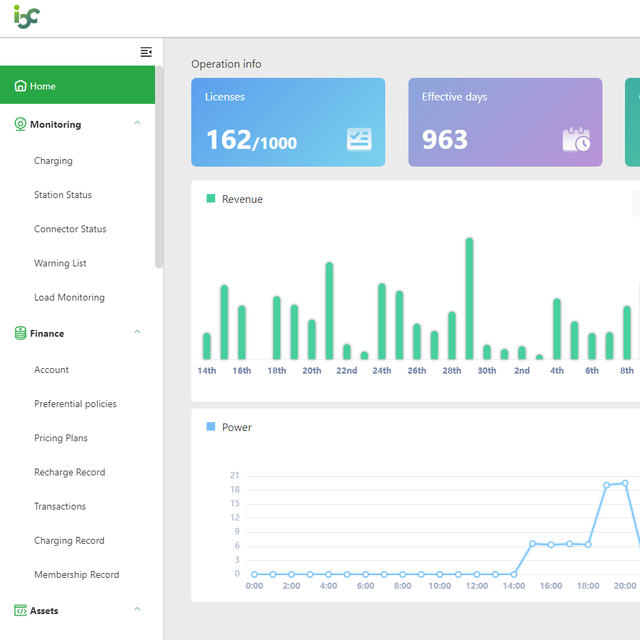Toggle the Power legend blue square
Image resolution: width=640 pixels, height=640 pixels.
[x=211, y=427]
